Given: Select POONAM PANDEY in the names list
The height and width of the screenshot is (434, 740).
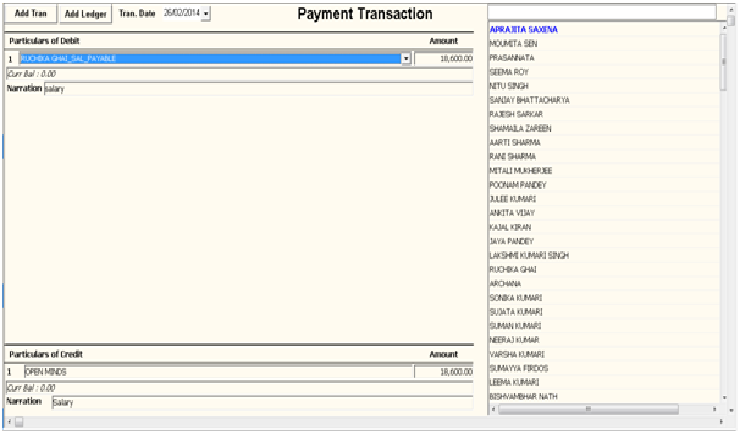Looking at the screenshot, I should coord(516,185).
